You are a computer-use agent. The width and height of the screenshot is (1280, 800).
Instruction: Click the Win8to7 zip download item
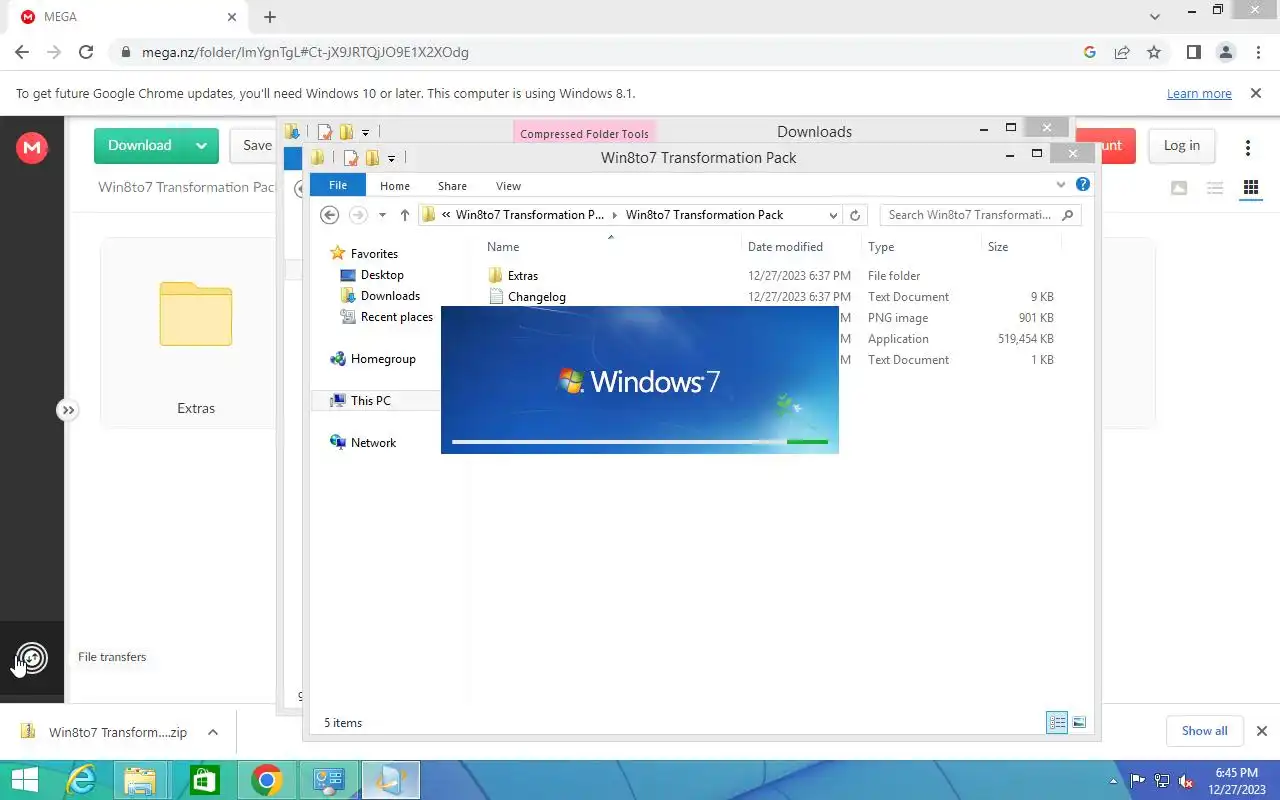104,732
